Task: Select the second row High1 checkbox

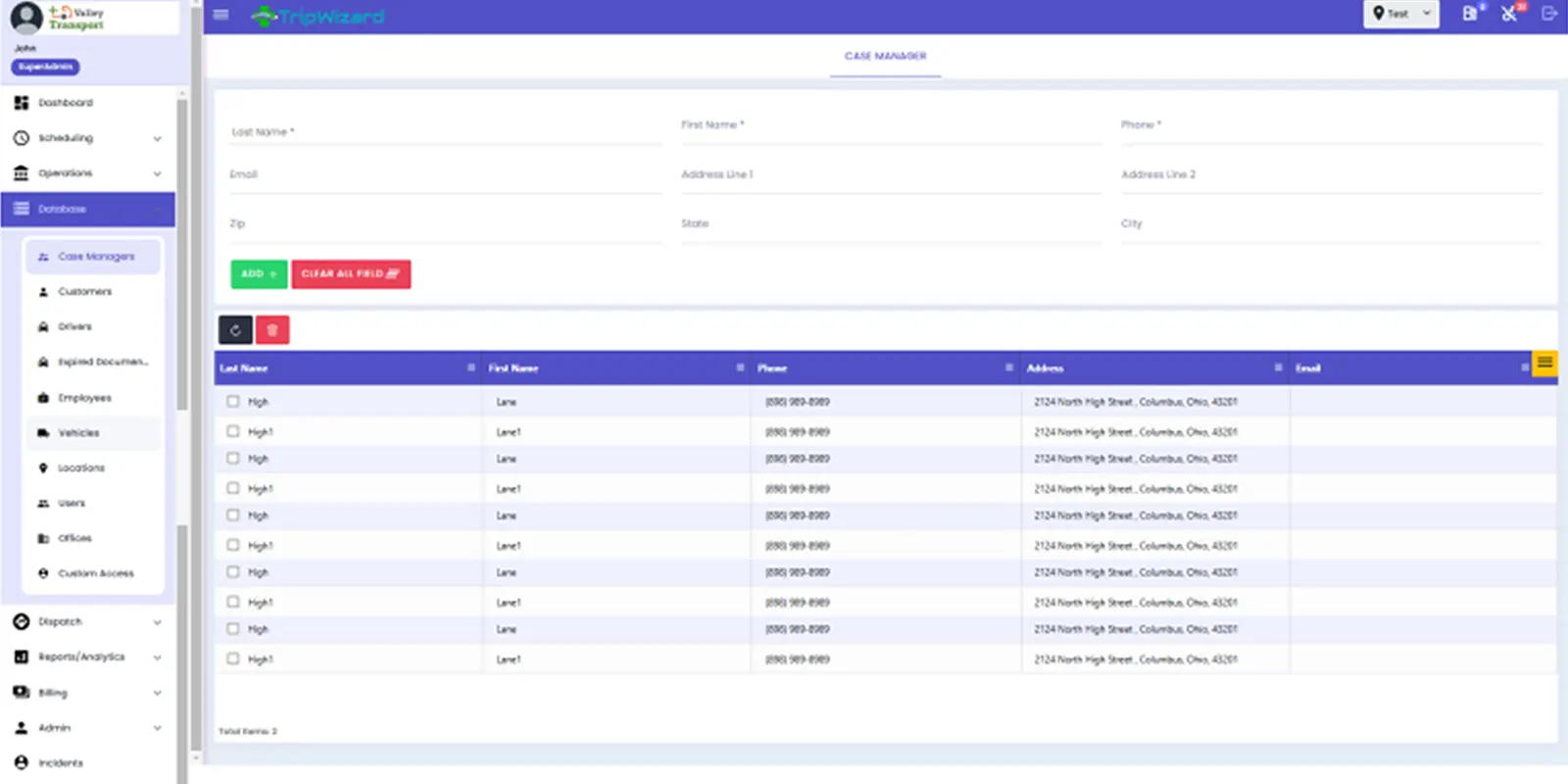Action: point(233,431)
